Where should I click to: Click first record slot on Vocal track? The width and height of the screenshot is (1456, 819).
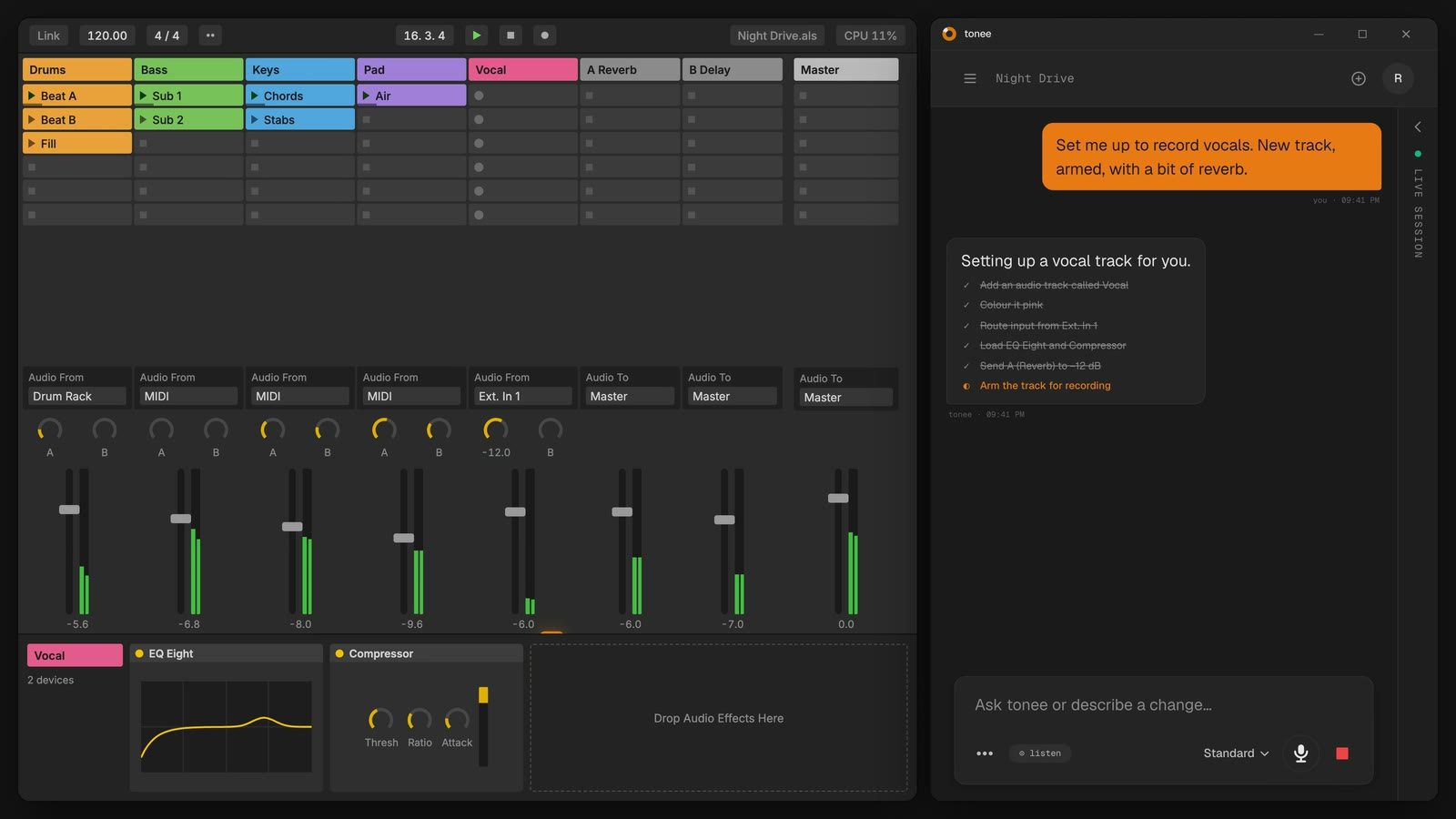479,96
